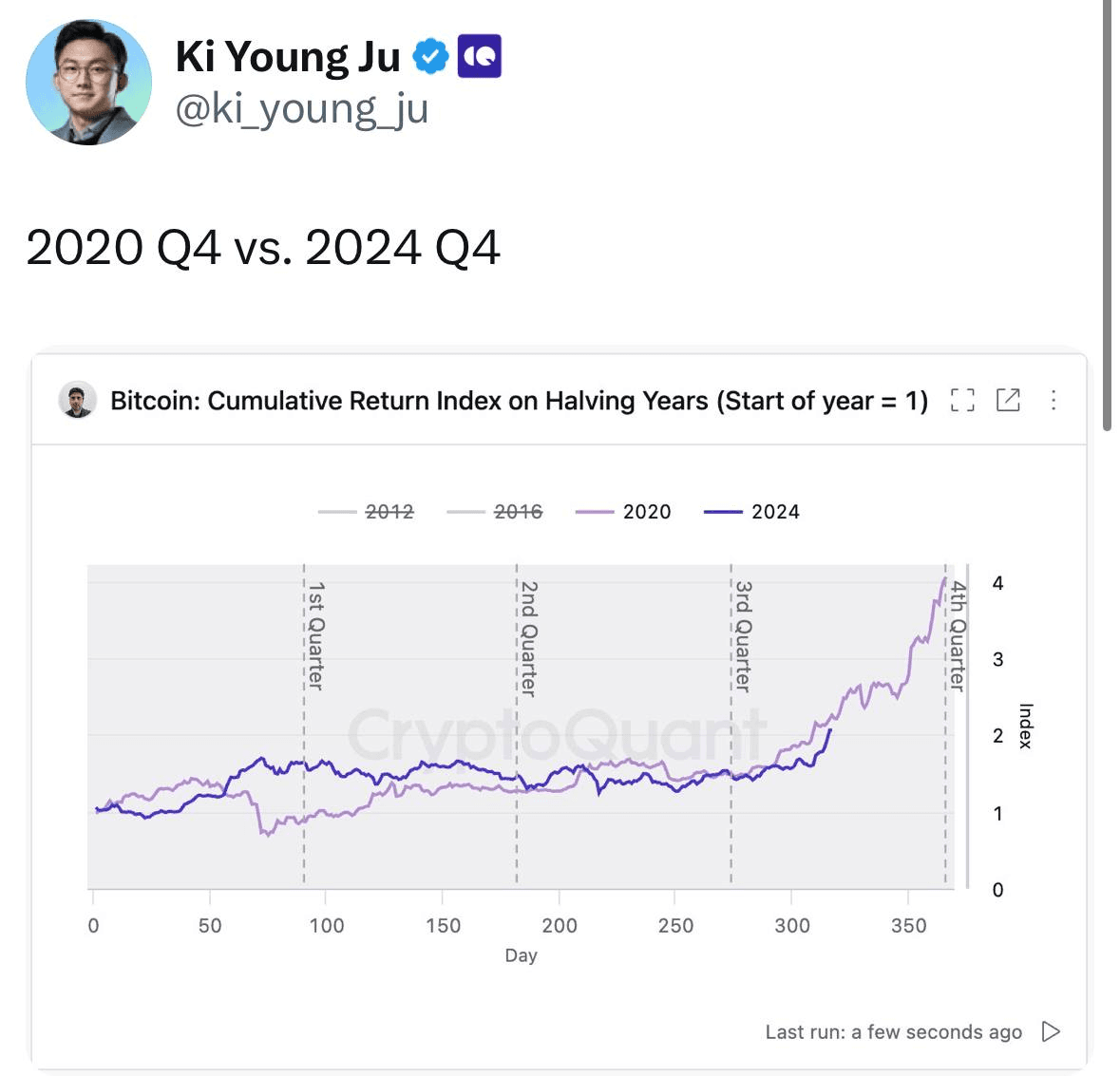
Task: Click the 2nd Quarter dashed marker
Action: [517, 725]
